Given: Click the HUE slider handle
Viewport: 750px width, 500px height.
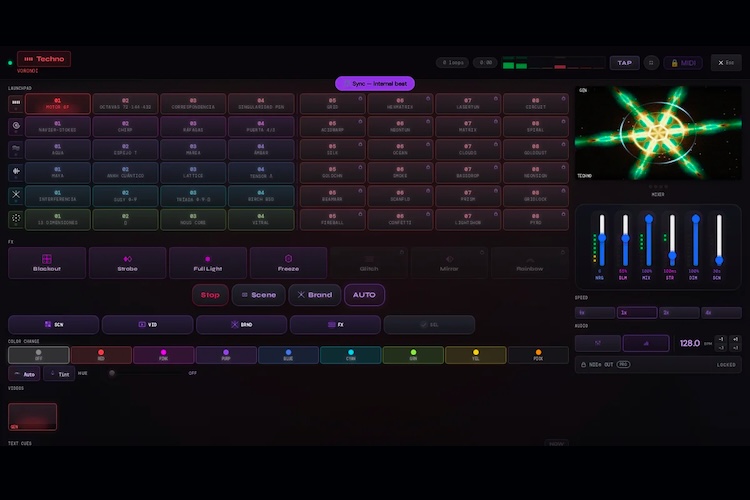Looking at the screenshot, I should [112, 373].
